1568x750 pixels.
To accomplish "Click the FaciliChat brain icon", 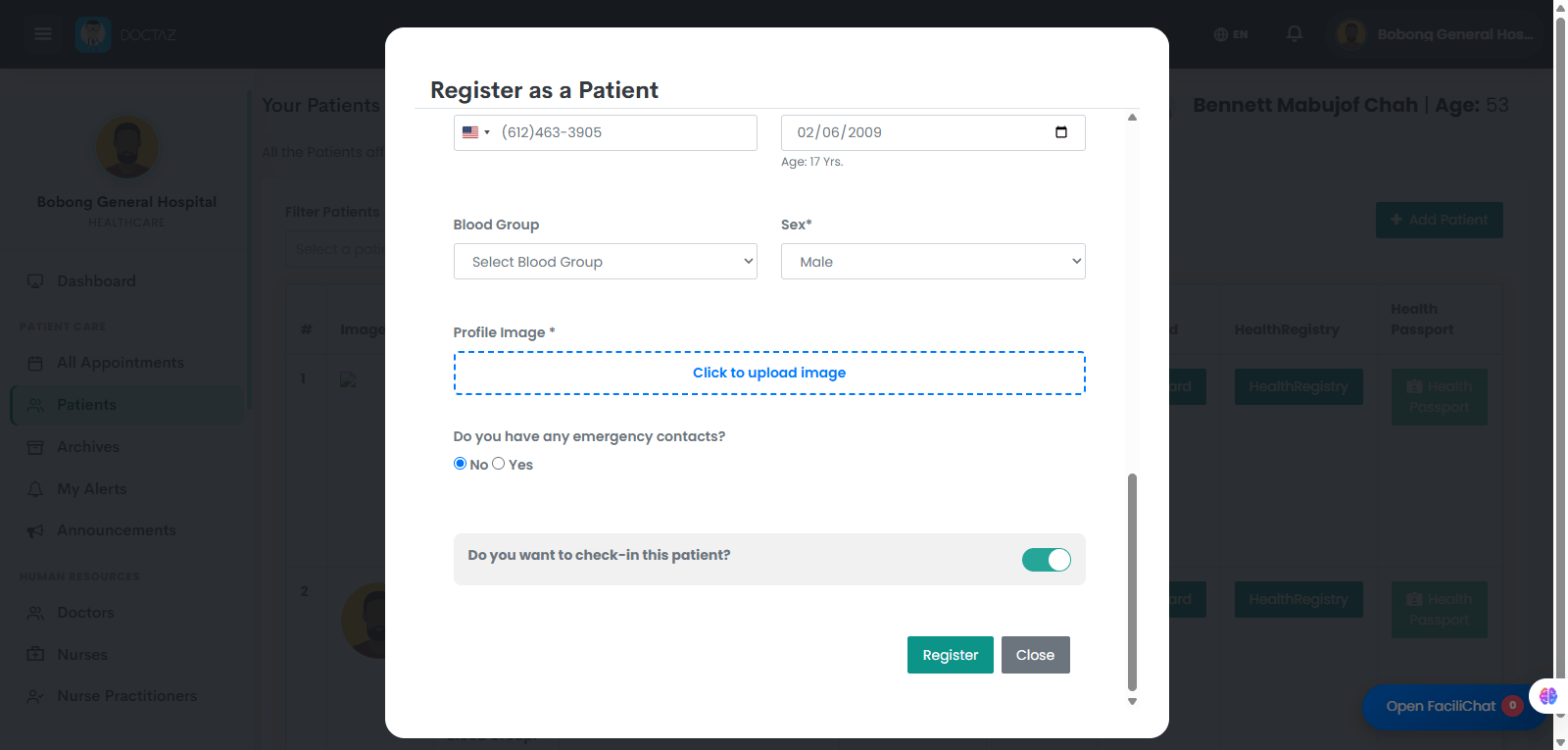I will pyautogui.click(x=1548, y=696).
